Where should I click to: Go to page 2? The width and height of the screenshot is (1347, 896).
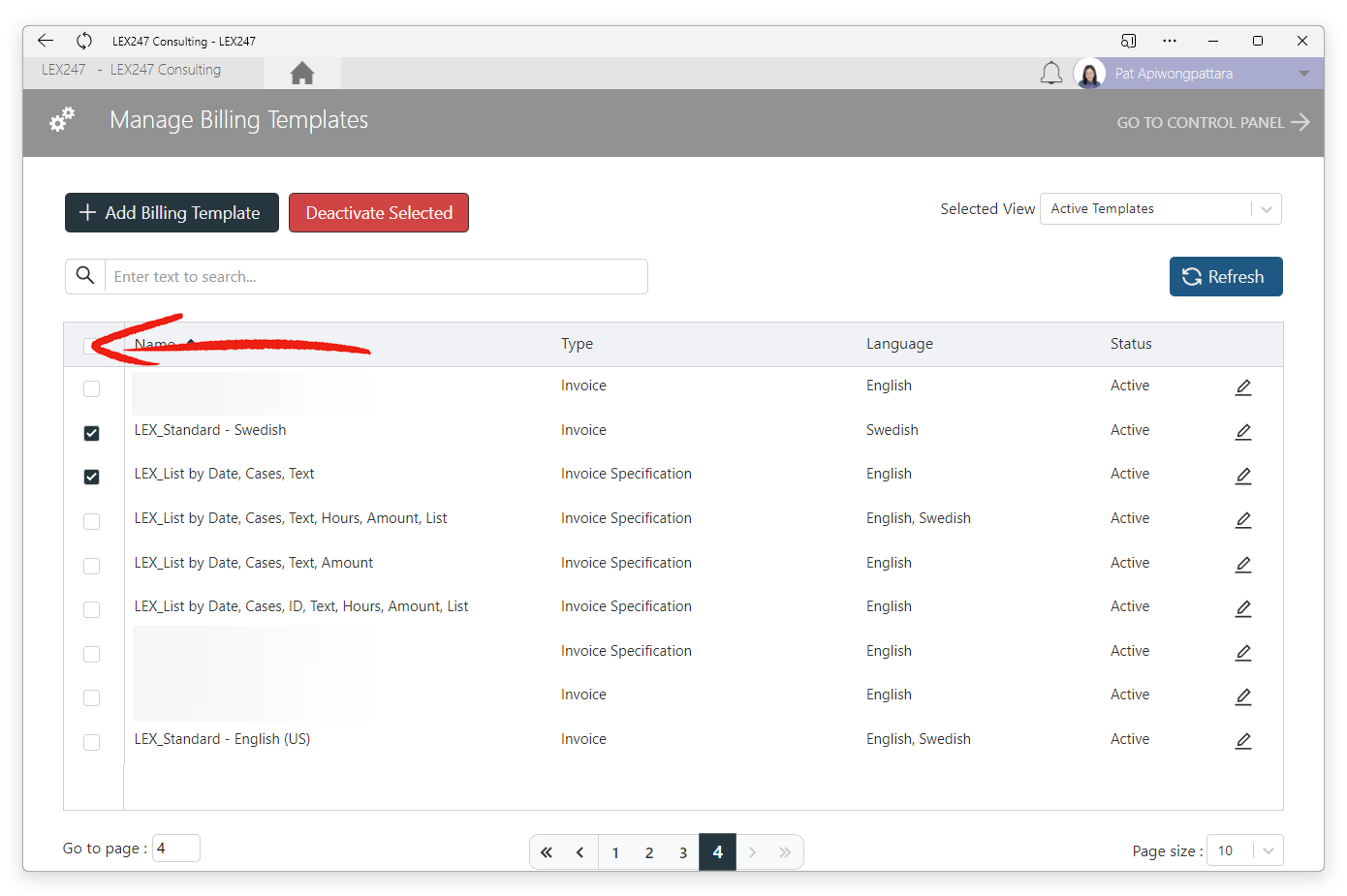(649, 852)
